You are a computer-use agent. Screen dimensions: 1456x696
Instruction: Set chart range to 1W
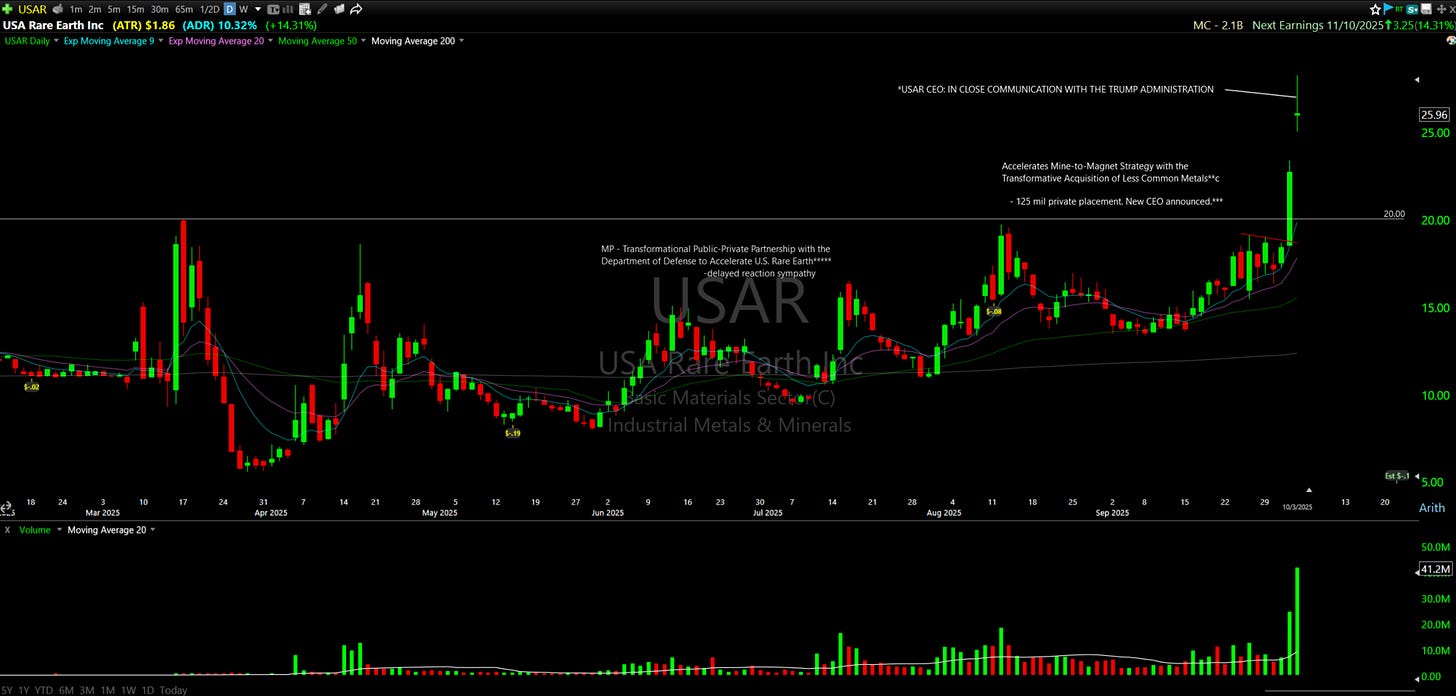click(x=128, y=690)
